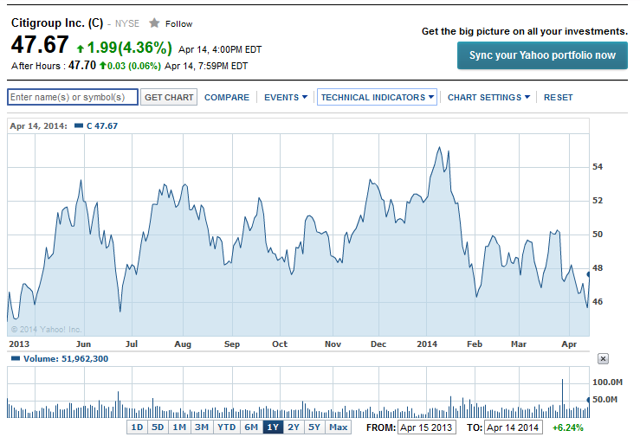Click the Dec x-axis label
Image resolution: width=640 pixels, height=437 pixels.
tap(378, 344)
